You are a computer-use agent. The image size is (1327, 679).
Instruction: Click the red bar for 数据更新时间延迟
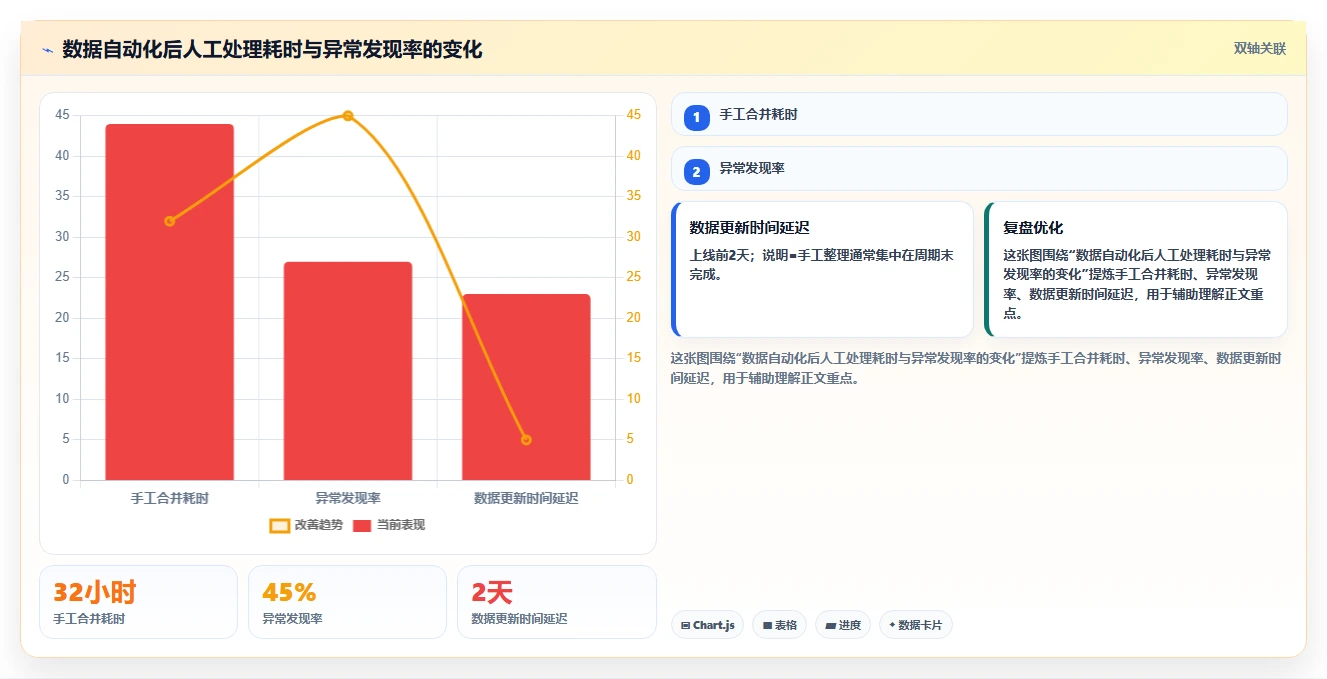[x=526, y=387]
